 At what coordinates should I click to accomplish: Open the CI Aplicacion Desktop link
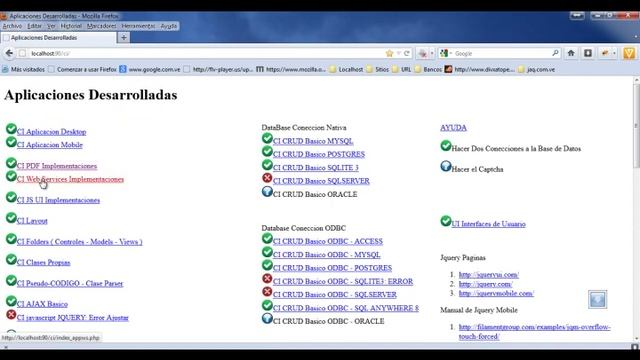(x=51, y=132)
